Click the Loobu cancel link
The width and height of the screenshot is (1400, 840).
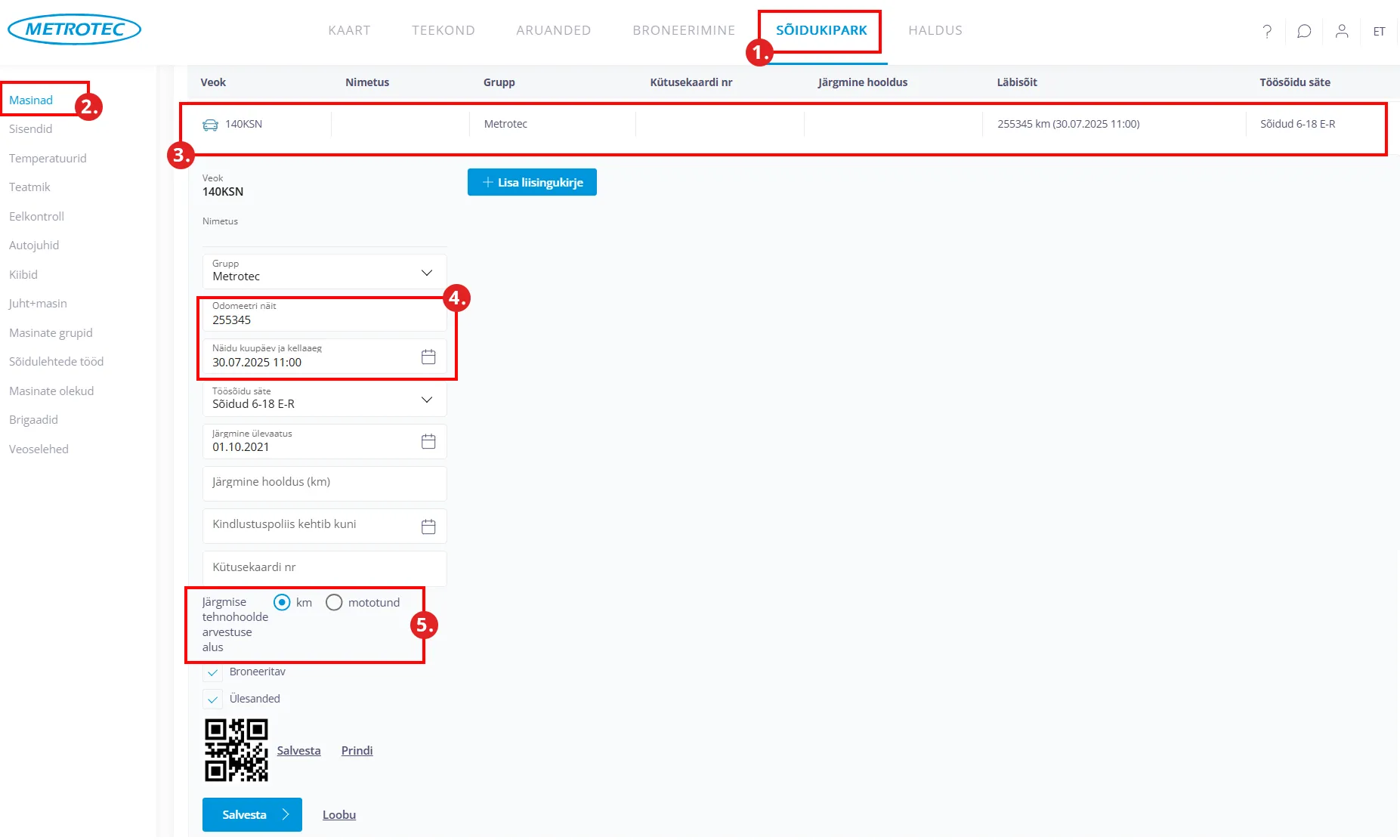pos(339,814)
